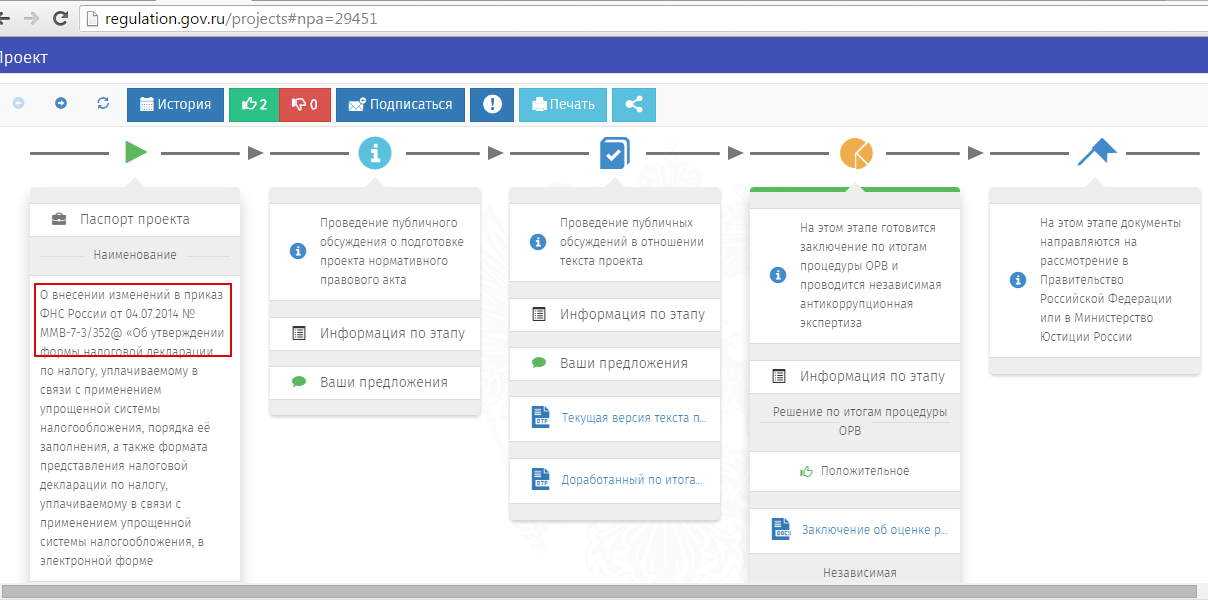Open the Печать (Print) icon
The height and width of the screenshot is (601, 1208).
[x=562, y=104]
